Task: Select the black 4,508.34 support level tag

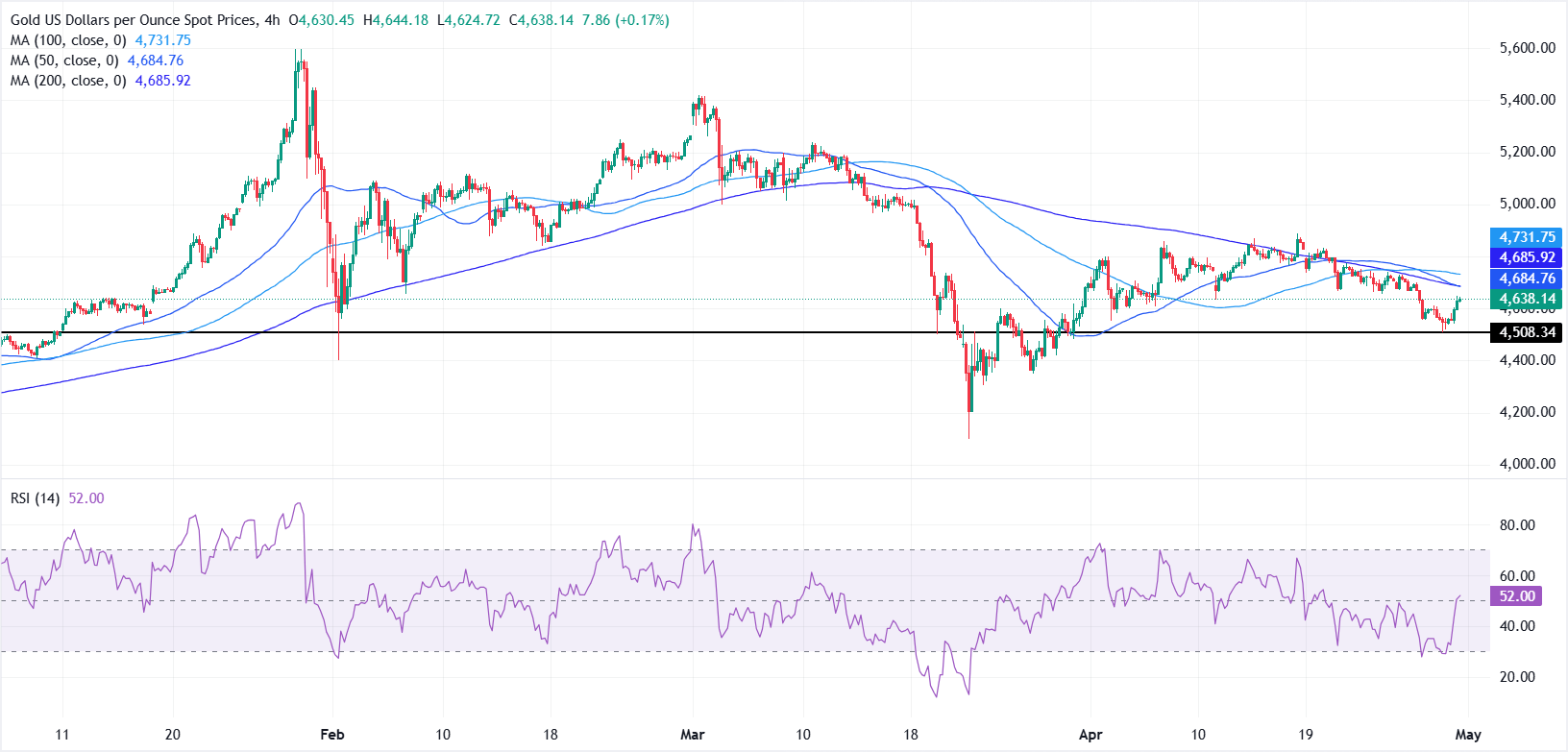Action: (1526, 332)
